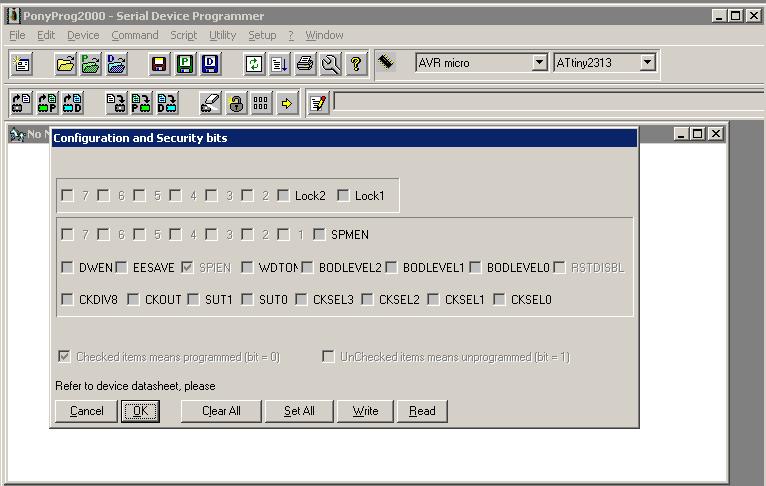Click the Load Script icon

pyautogui.click(x=279, y=64)
